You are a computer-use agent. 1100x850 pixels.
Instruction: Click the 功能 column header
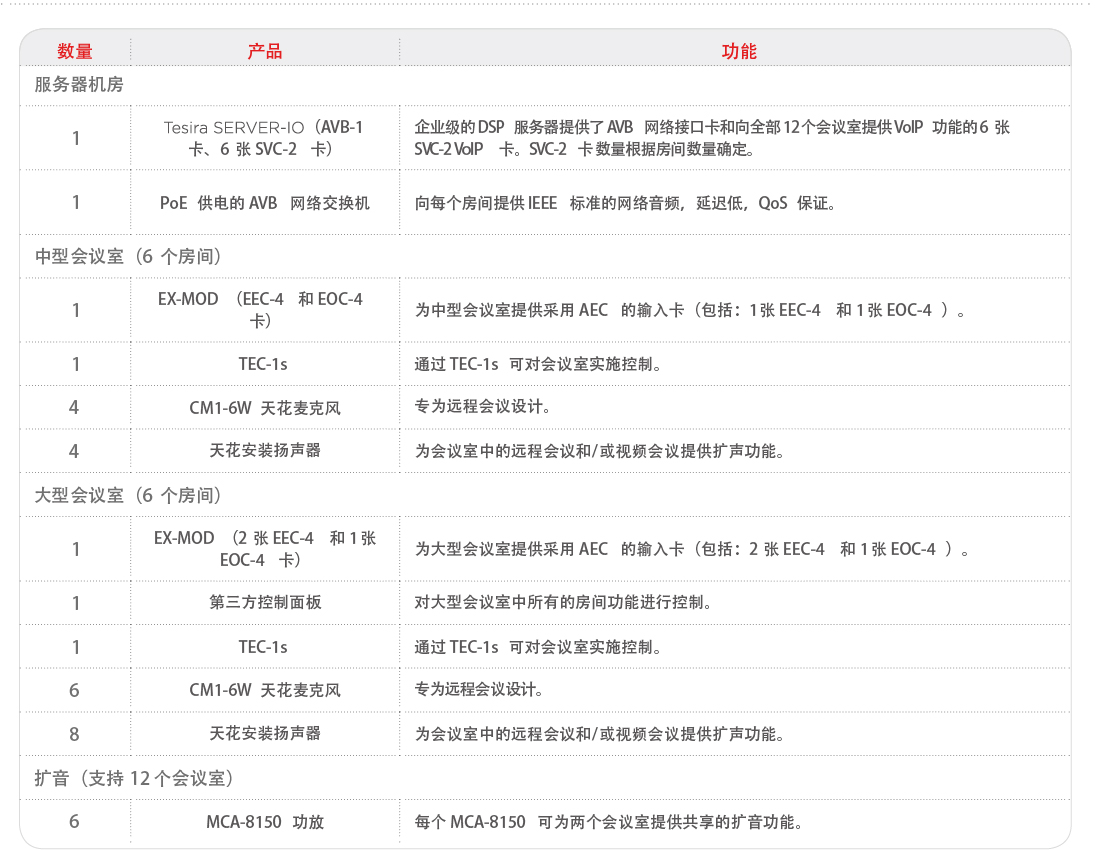pos(739,51)
